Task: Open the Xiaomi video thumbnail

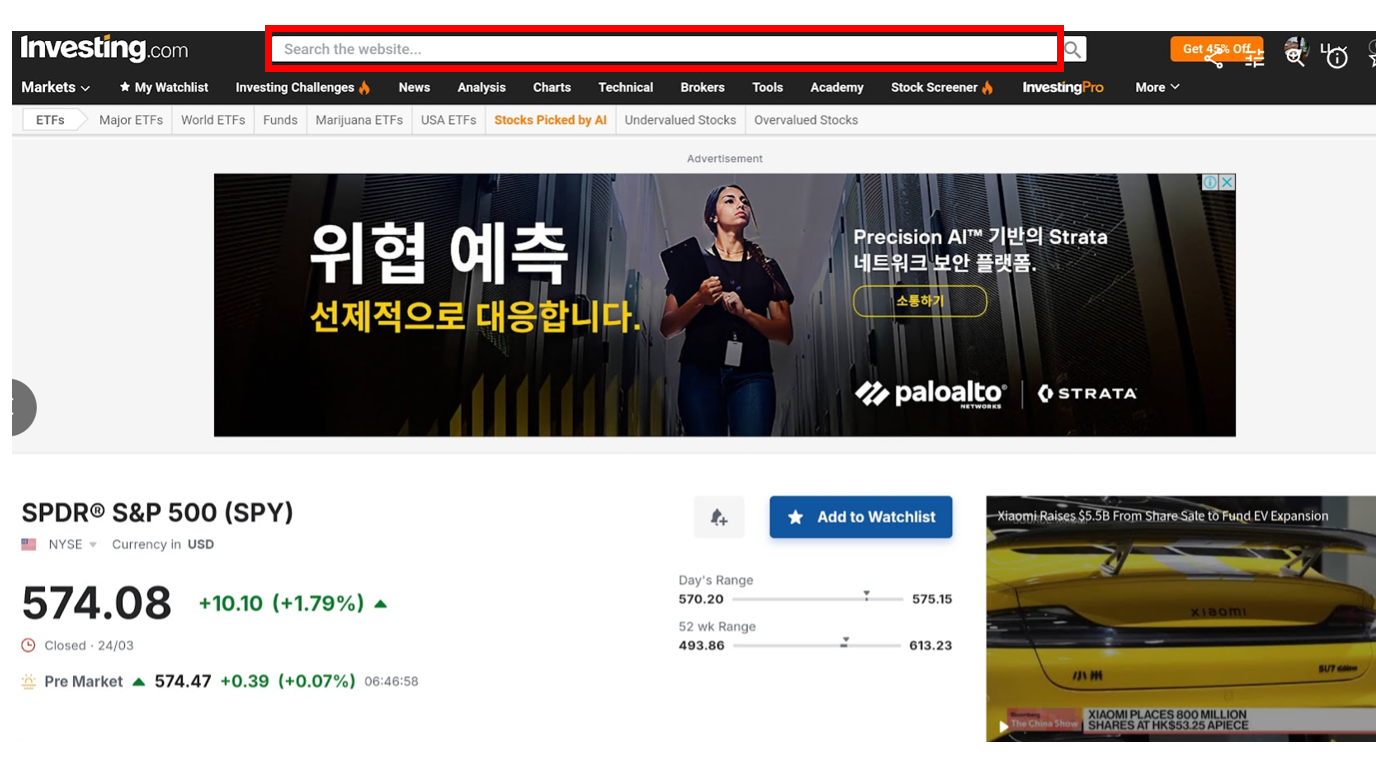Action: click(x=1181, y=619)
